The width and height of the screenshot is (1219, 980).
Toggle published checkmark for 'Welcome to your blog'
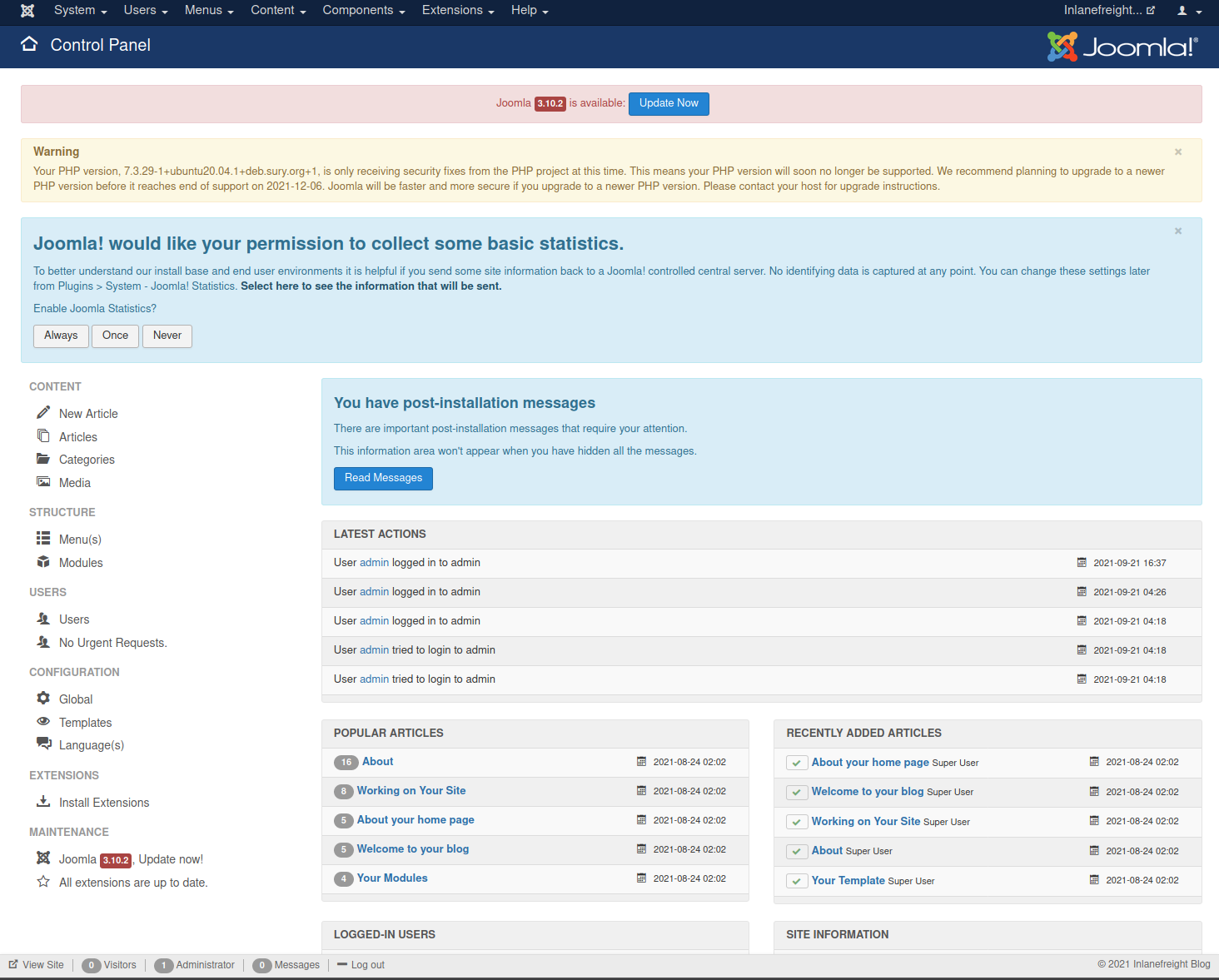tap(797, 793)
